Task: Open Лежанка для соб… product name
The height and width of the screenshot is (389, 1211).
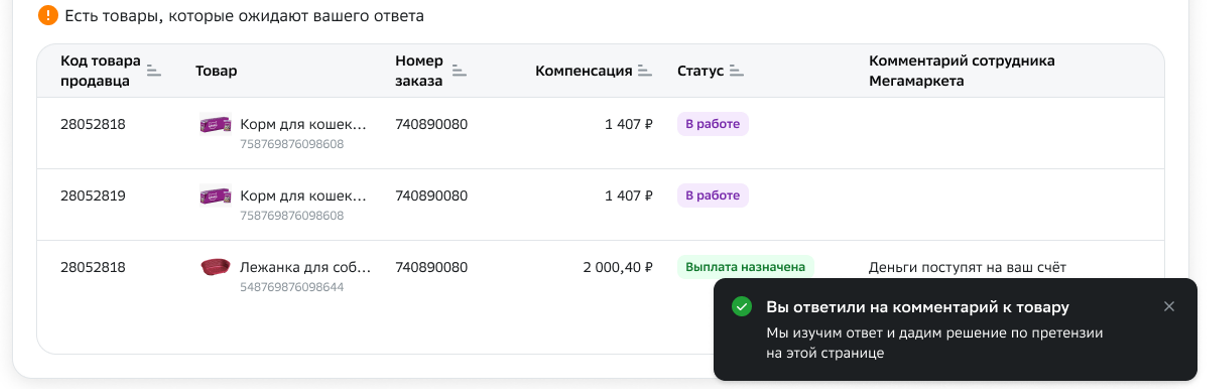Action: tap(305, 267)
